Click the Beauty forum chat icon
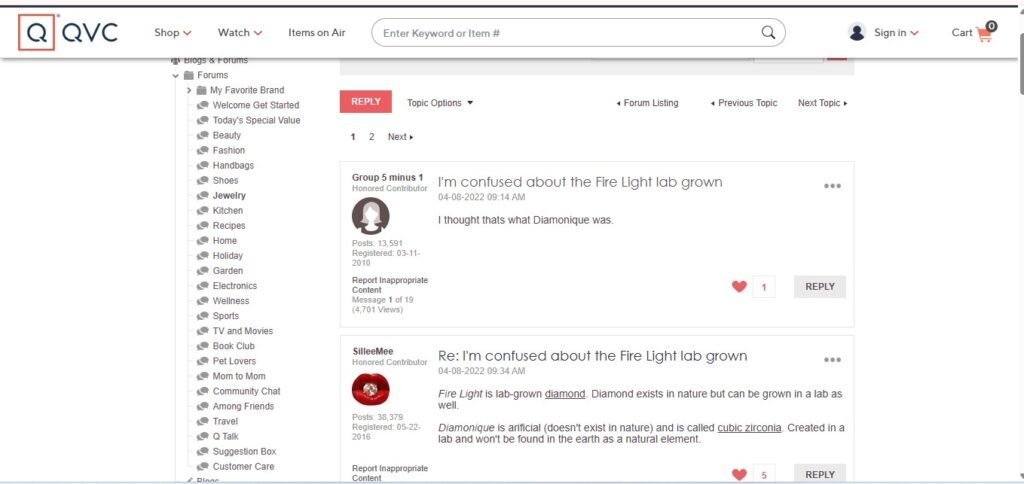Viewport: 1024px width, 484px height. click(202, 135)
